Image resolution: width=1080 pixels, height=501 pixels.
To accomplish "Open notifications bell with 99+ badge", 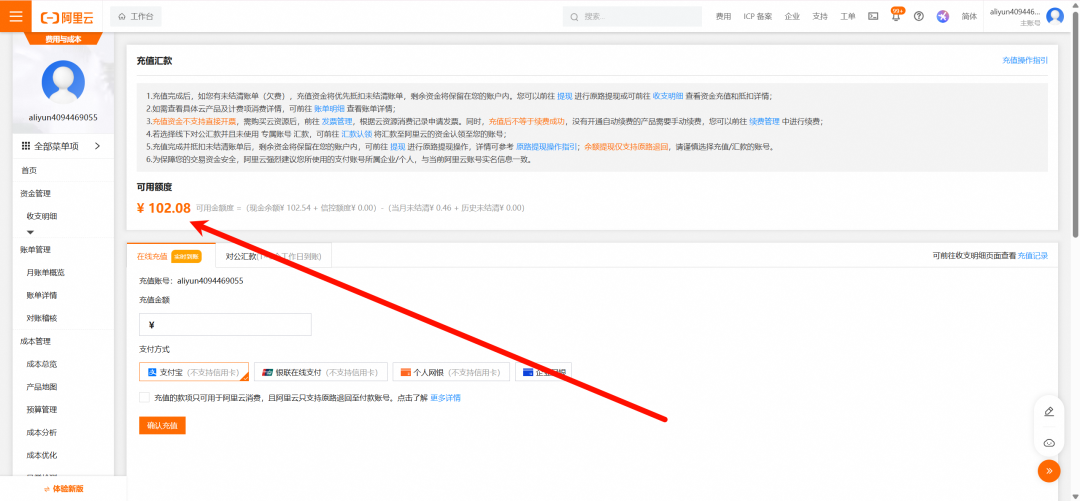I will pos(895,15).
